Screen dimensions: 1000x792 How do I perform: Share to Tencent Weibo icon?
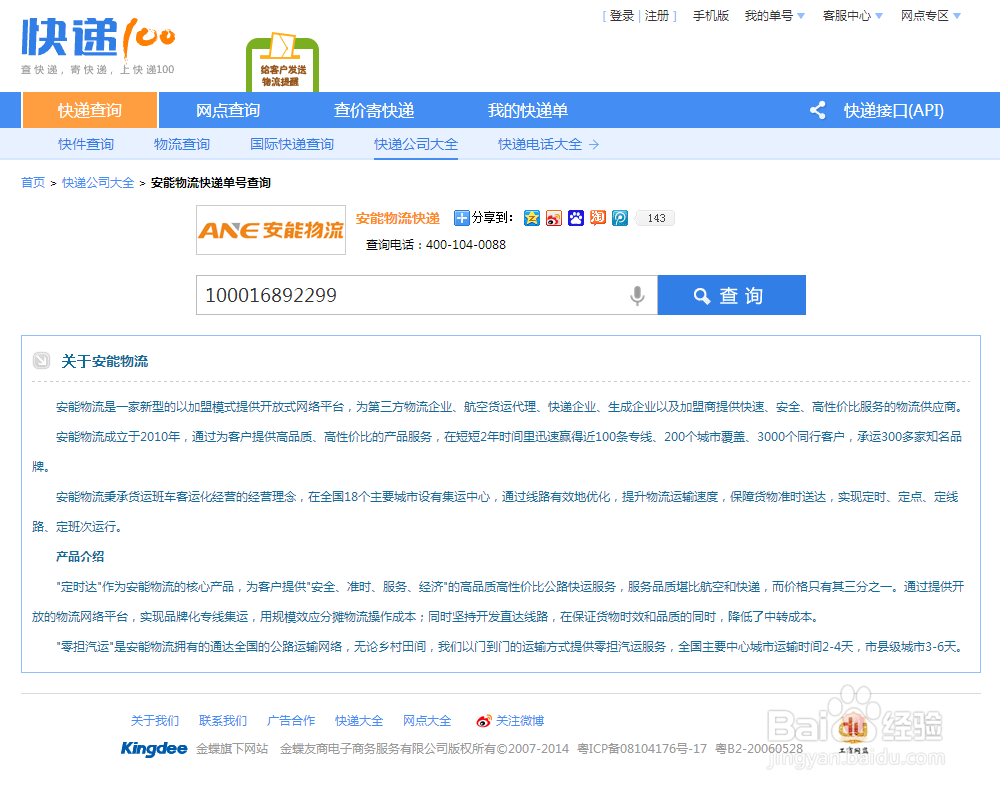620,218
